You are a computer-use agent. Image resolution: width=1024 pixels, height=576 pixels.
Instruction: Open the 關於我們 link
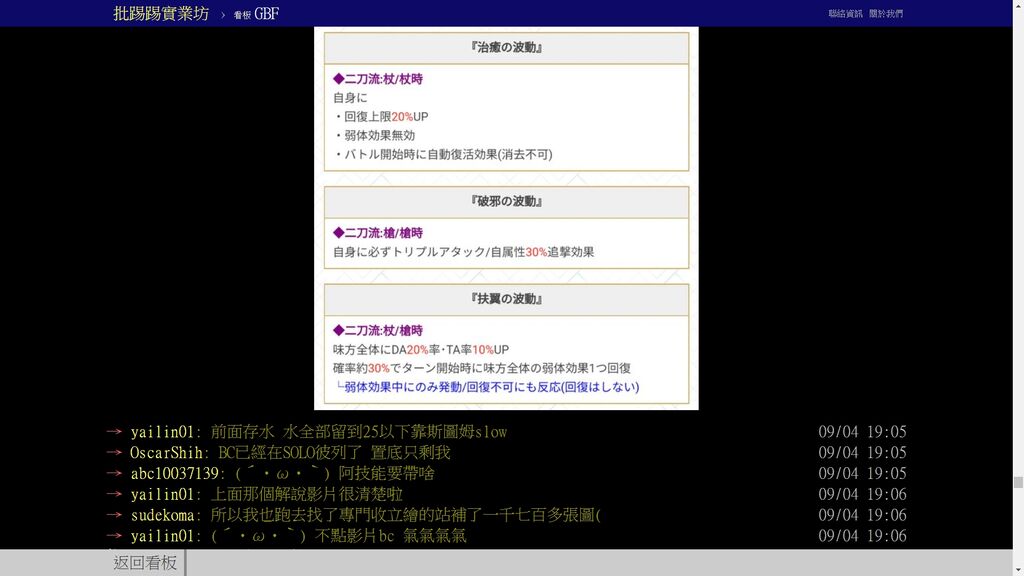pyautogui.click(x=886, y=14)
